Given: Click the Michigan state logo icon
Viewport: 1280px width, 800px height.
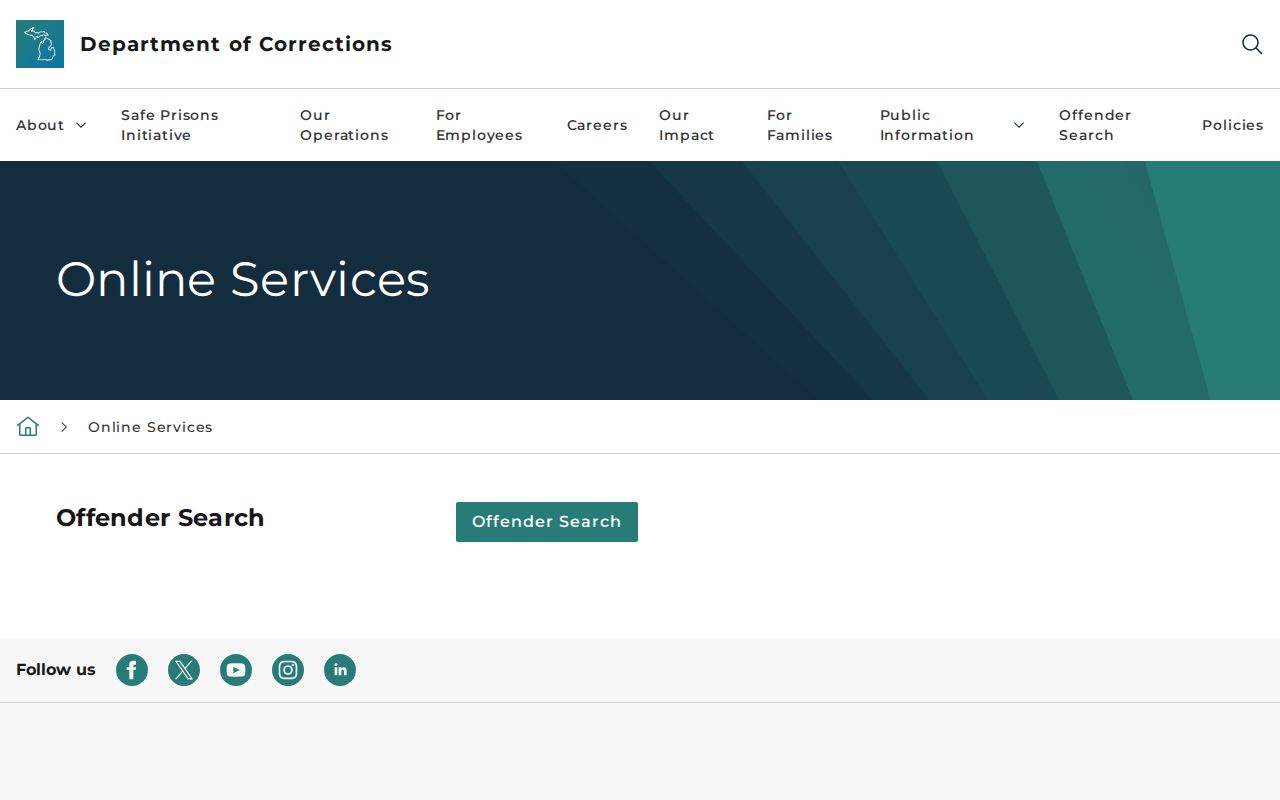Looking at the screenshot, I should click(x=40, y=44).
